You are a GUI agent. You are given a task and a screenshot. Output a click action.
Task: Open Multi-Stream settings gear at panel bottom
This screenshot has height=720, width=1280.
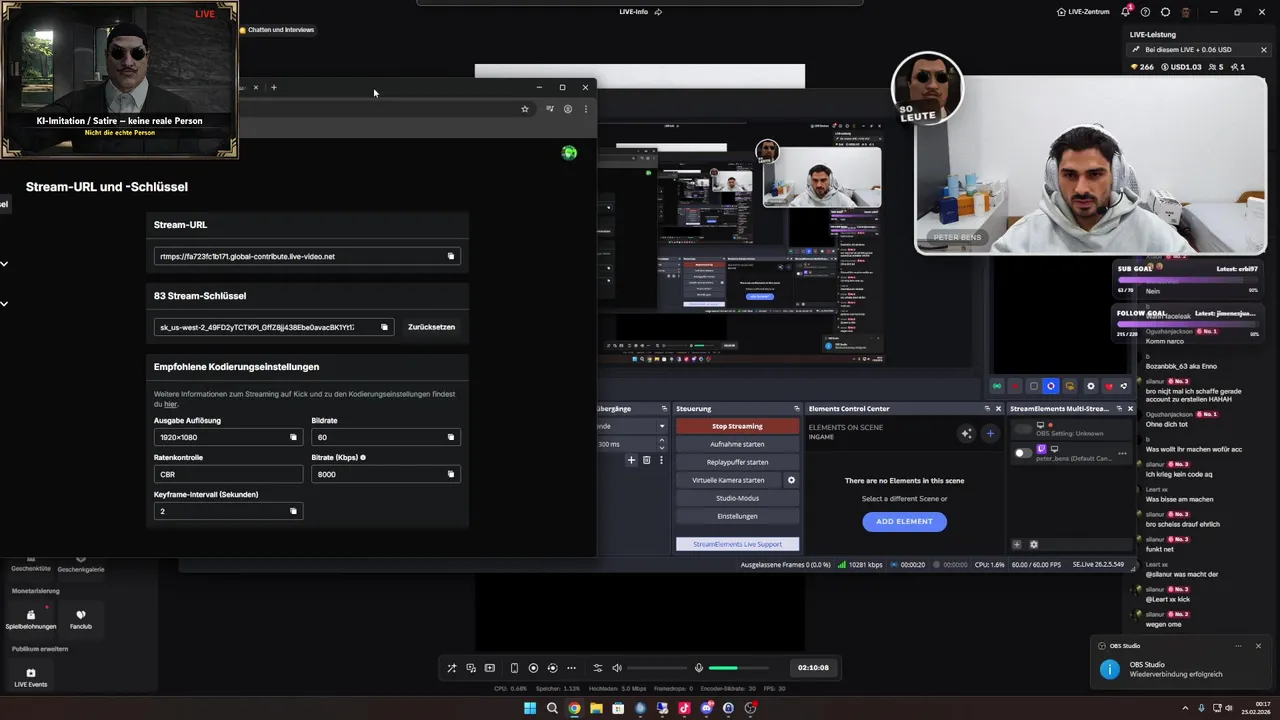[x=1034, y=545]
